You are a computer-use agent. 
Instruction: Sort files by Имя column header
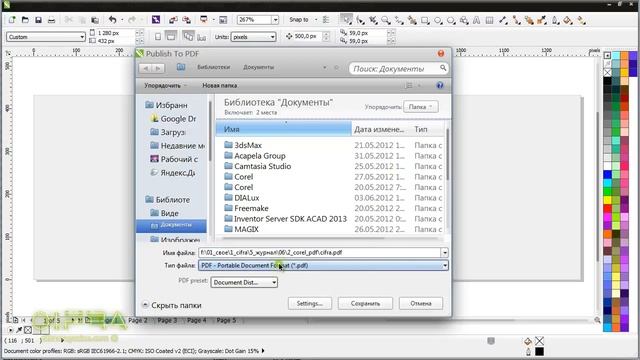tap(284, 129)
